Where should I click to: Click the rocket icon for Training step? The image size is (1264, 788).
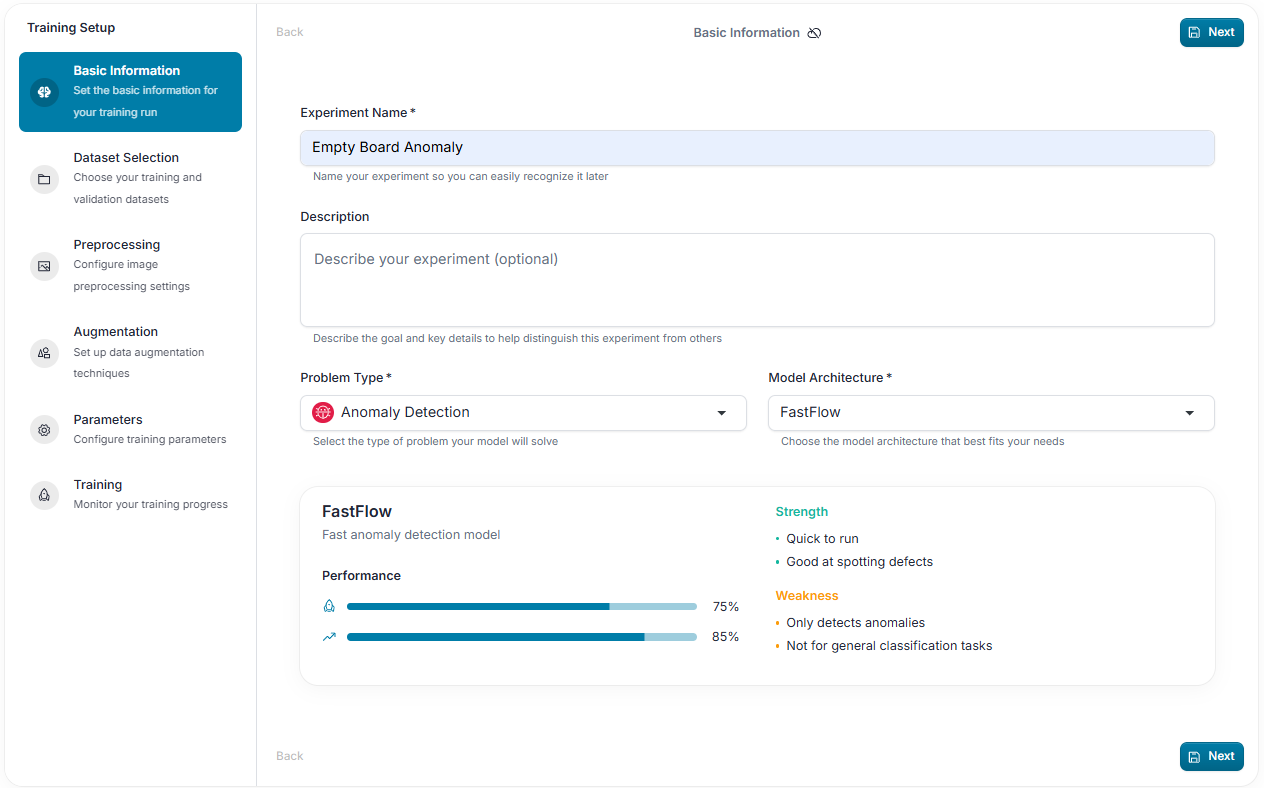[x=44, y=495]
